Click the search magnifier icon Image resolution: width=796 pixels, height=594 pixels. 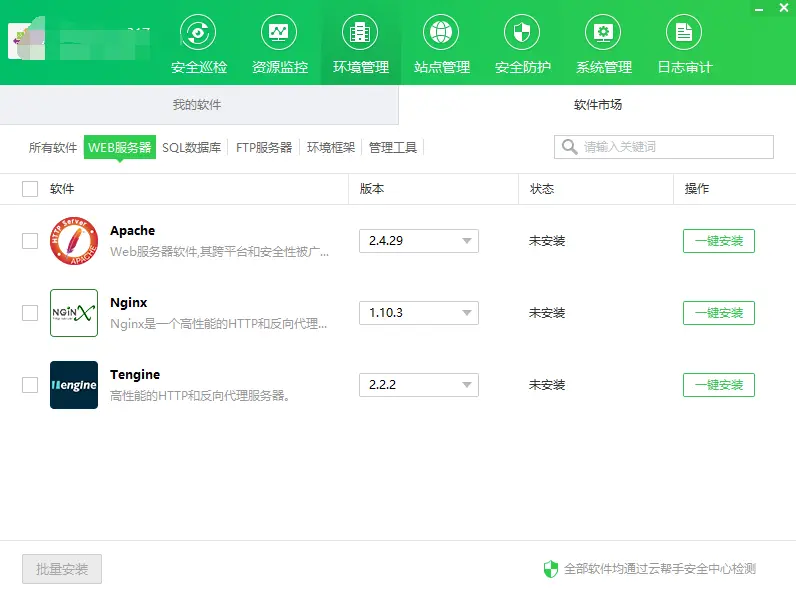(570, 147)
